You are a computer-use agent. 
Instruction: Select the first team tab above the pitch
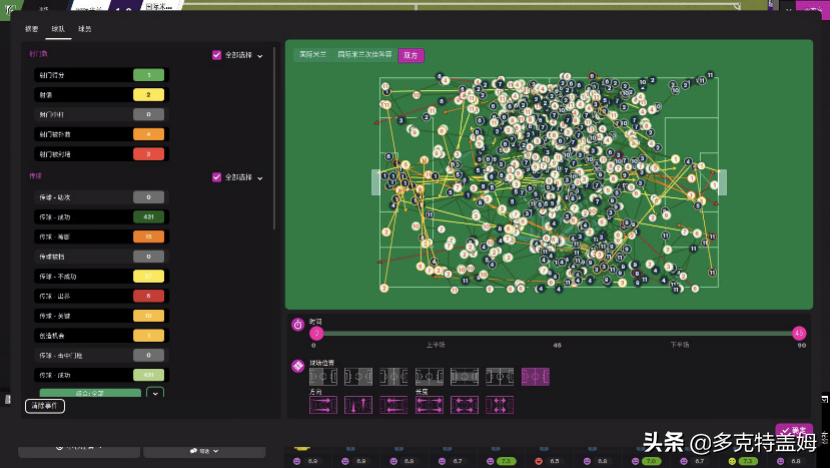[313, 55]
